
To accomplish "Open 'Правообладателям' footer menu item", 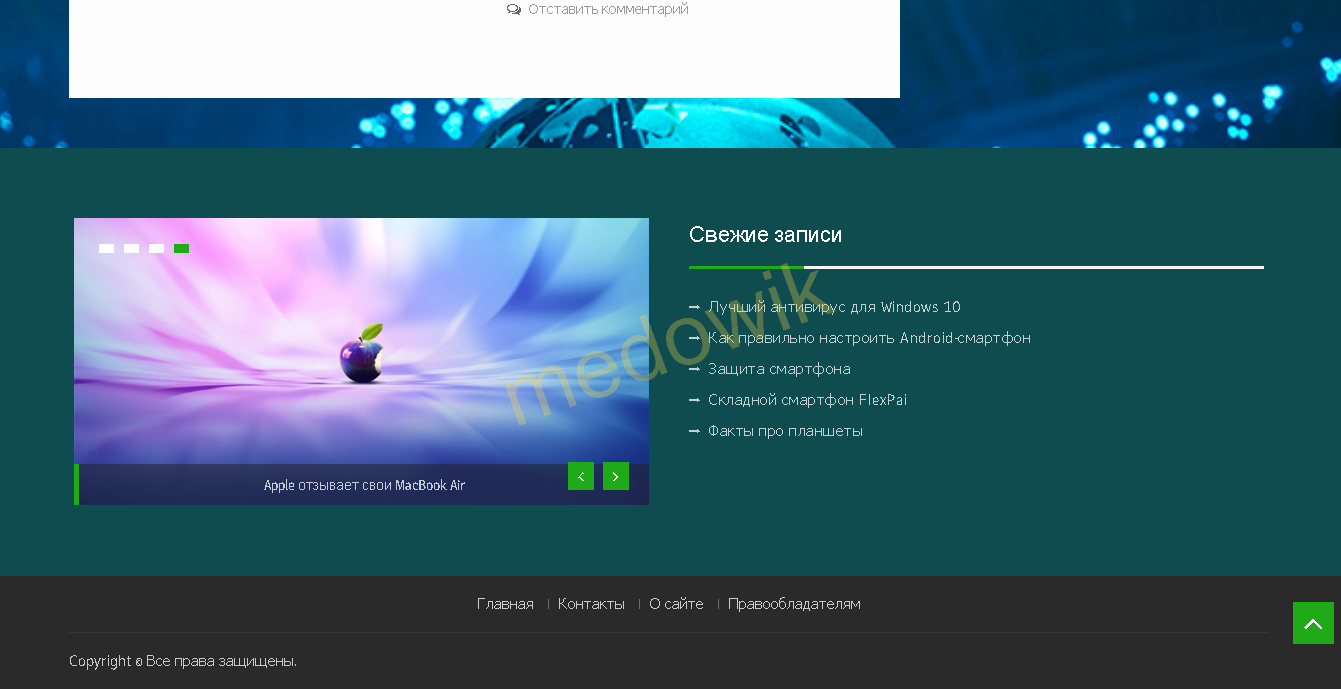I will (x=794, y=604).
